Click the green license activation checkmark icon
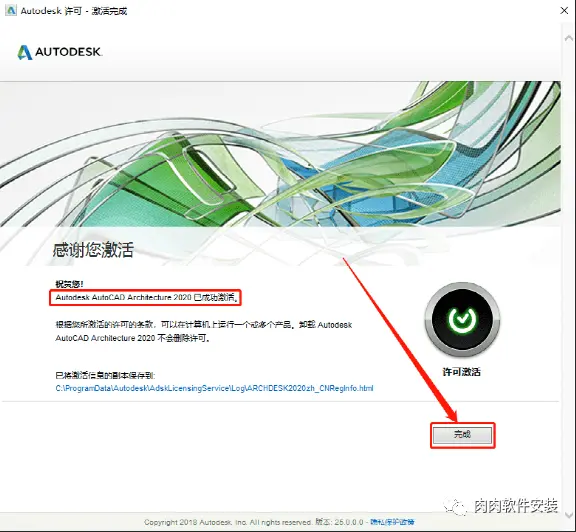576x532 pixels. point(462,320)
